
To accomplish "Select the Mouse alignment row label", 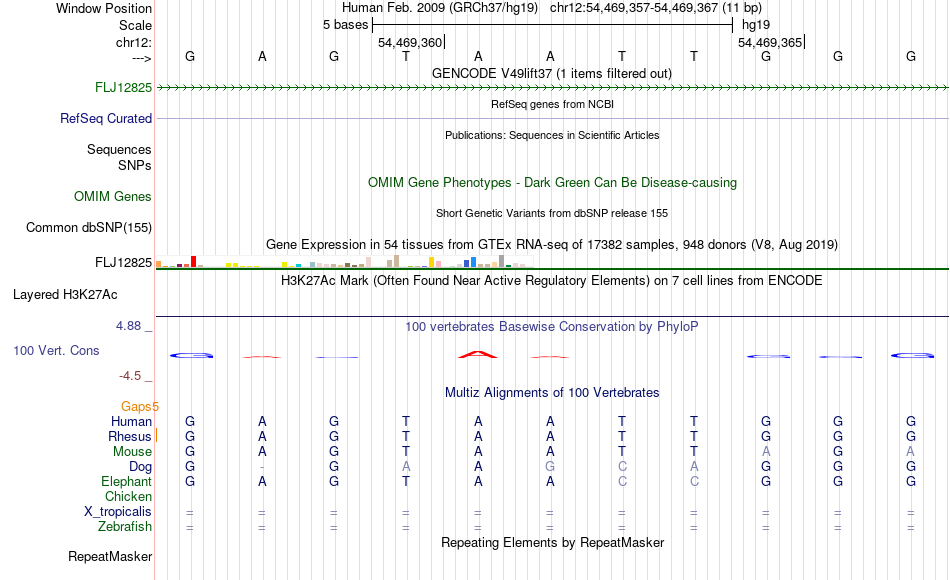I will coord(132,452).
